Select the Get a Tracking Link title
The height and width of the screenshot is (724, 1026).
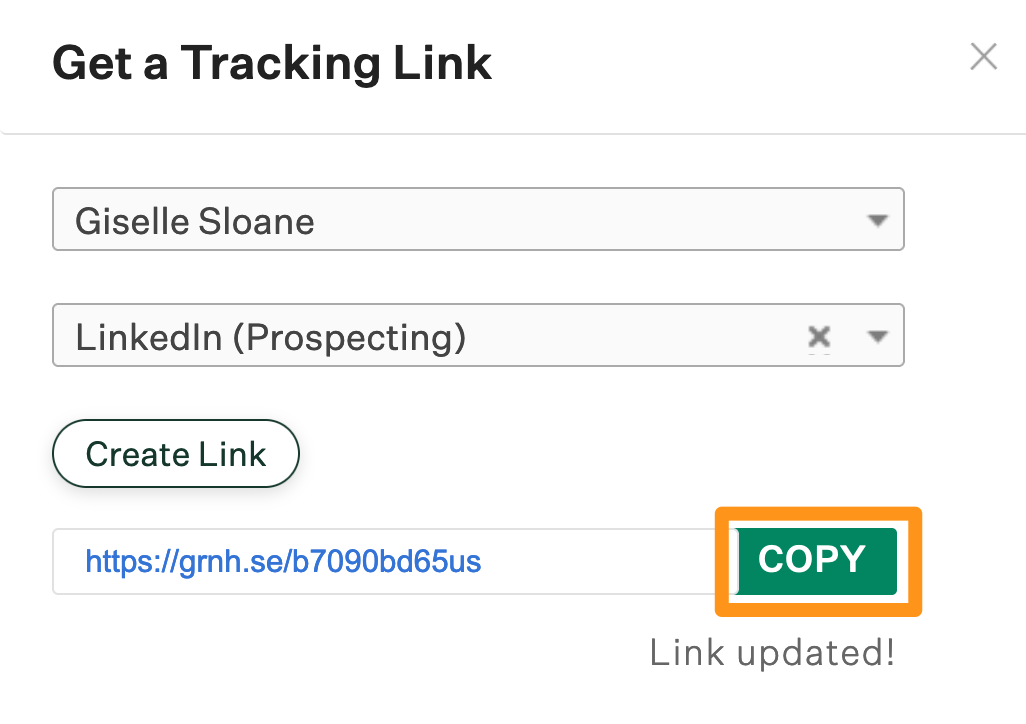272,63
